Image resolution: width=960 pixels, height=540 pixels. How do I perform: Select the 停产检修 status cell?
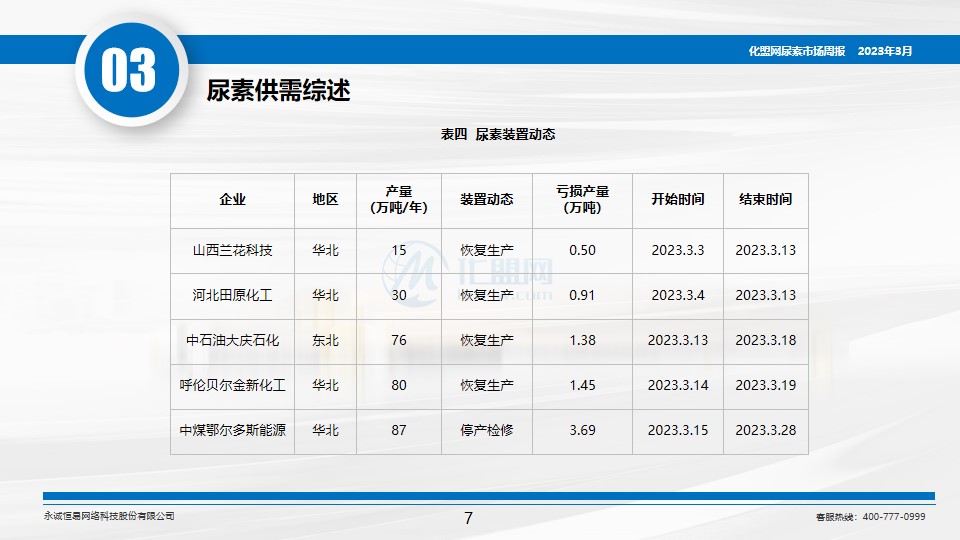pyautogui.click(x=487, y=431)
